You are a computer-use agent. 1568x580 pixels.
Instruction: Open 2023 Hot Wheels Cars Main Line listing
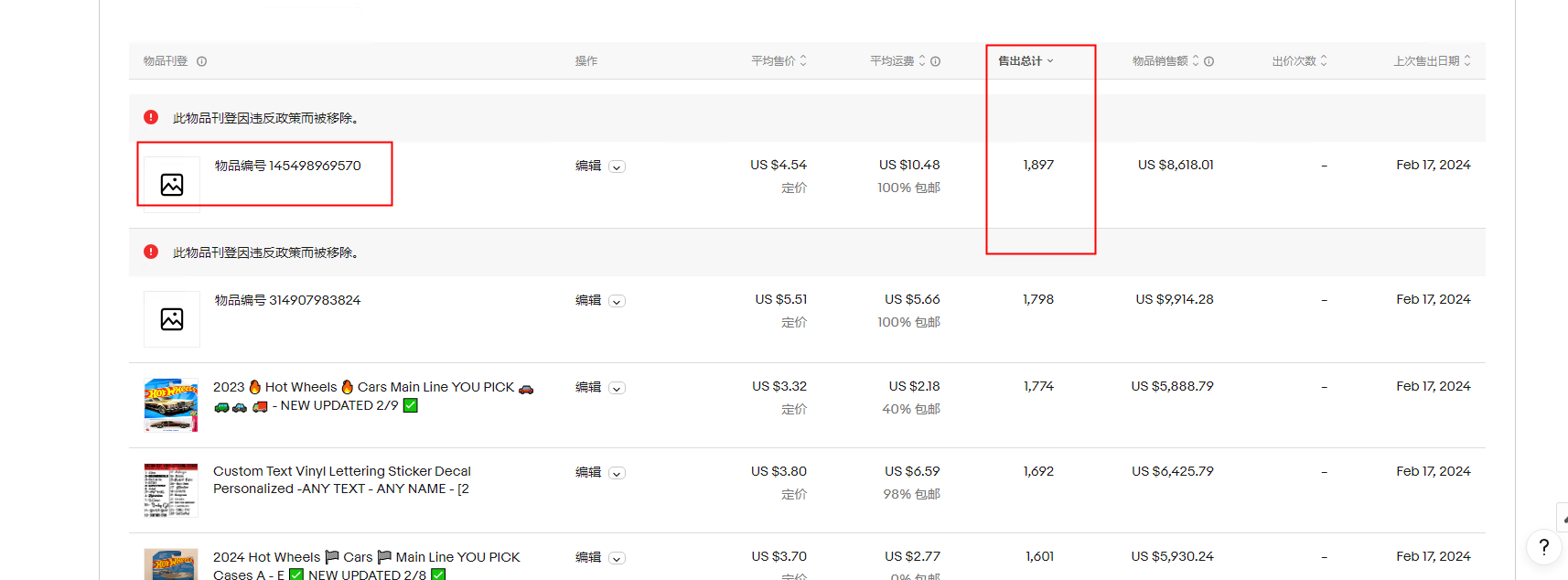[x=373, y=396]
